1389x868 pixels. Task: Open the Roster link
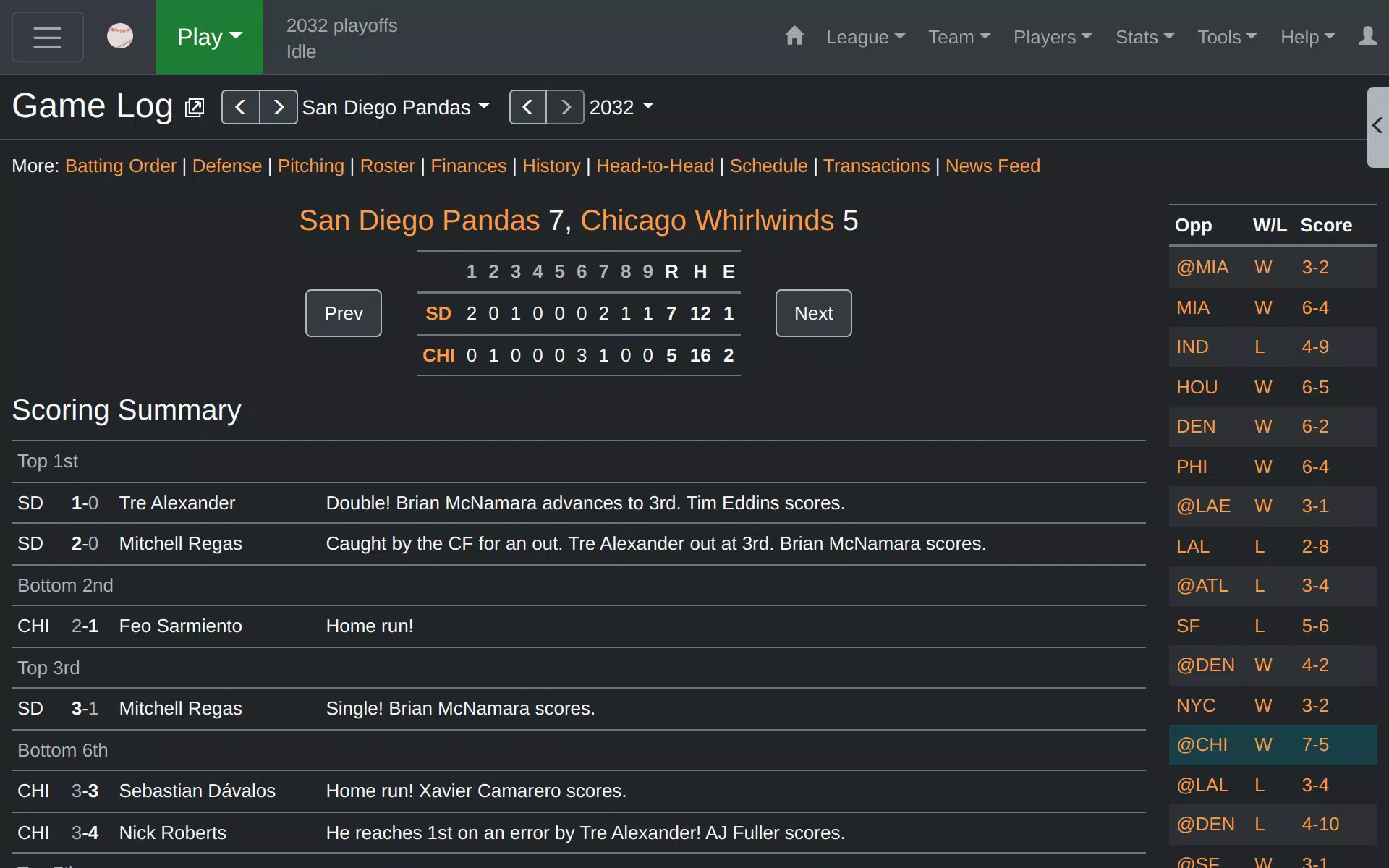388,166
